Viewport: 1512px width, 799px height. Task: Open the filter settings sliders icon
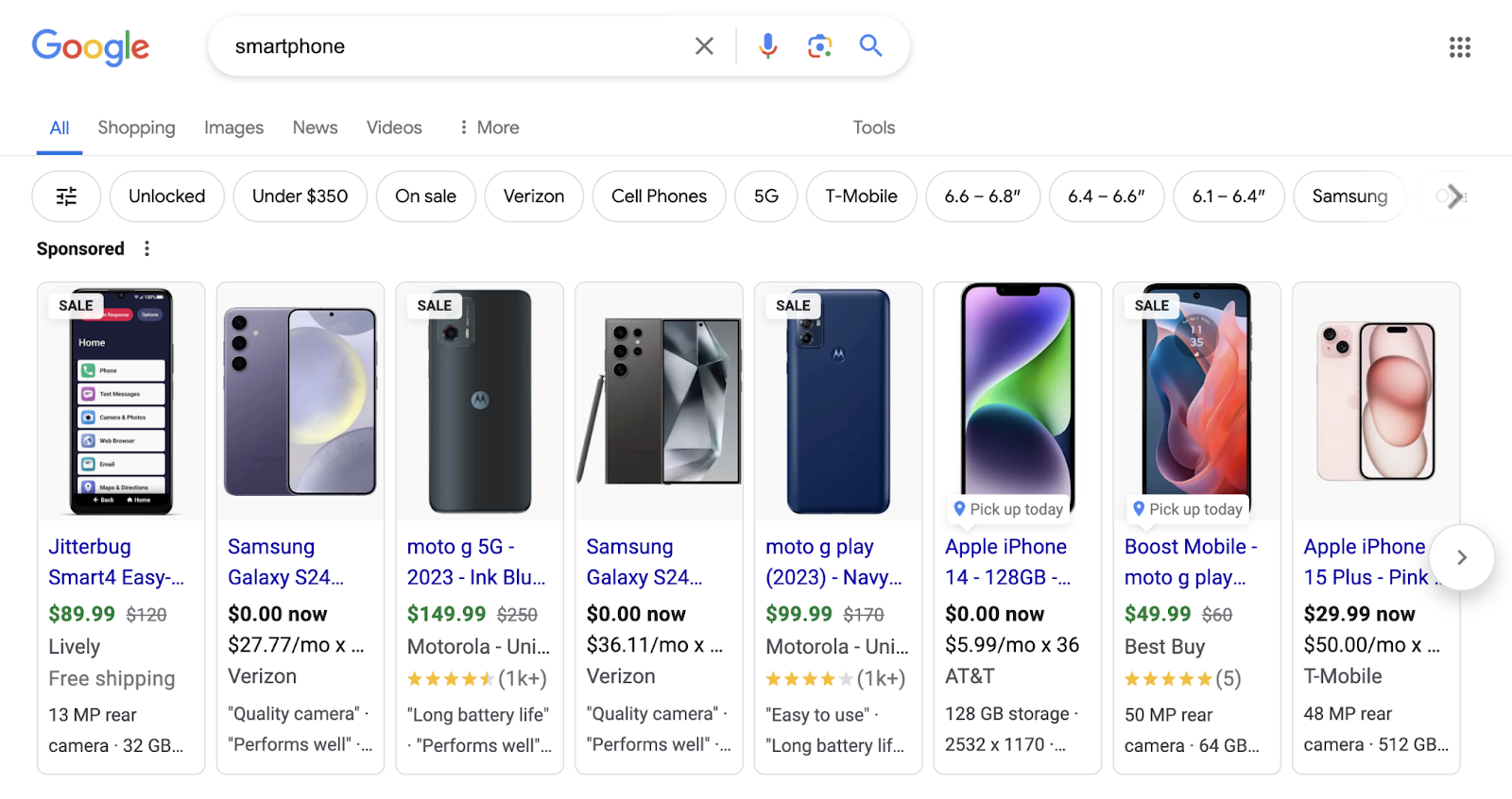coord(66,196)
